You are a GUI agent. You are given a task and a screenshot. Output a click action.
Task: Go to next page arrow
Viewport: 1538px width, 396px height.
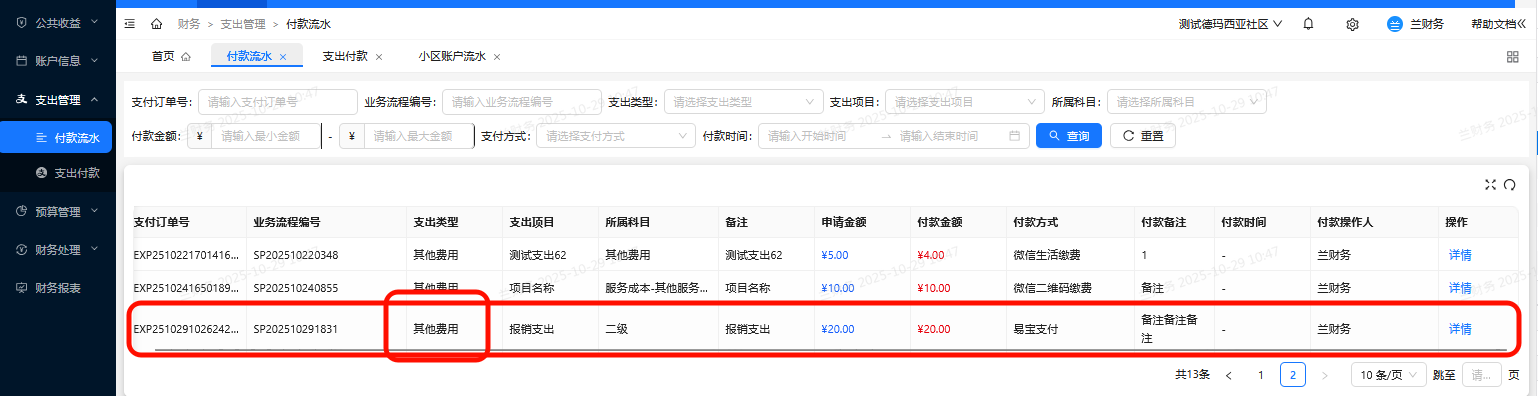(x=1325, y=376)
